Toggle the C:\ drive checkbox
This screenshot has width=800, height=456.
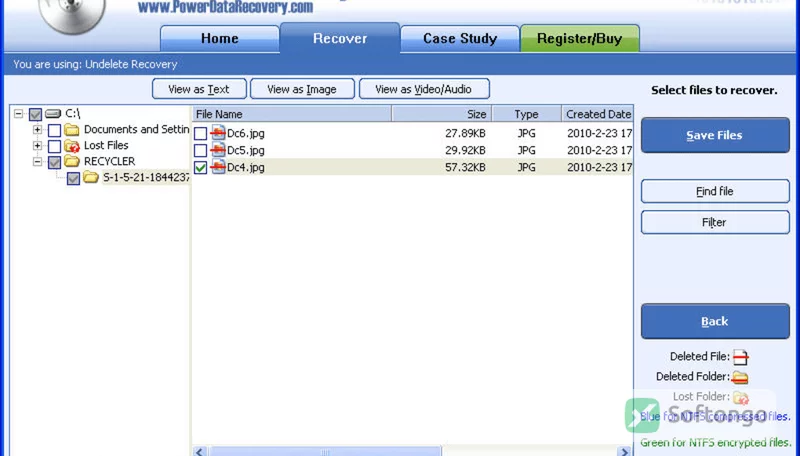[35, 114]
